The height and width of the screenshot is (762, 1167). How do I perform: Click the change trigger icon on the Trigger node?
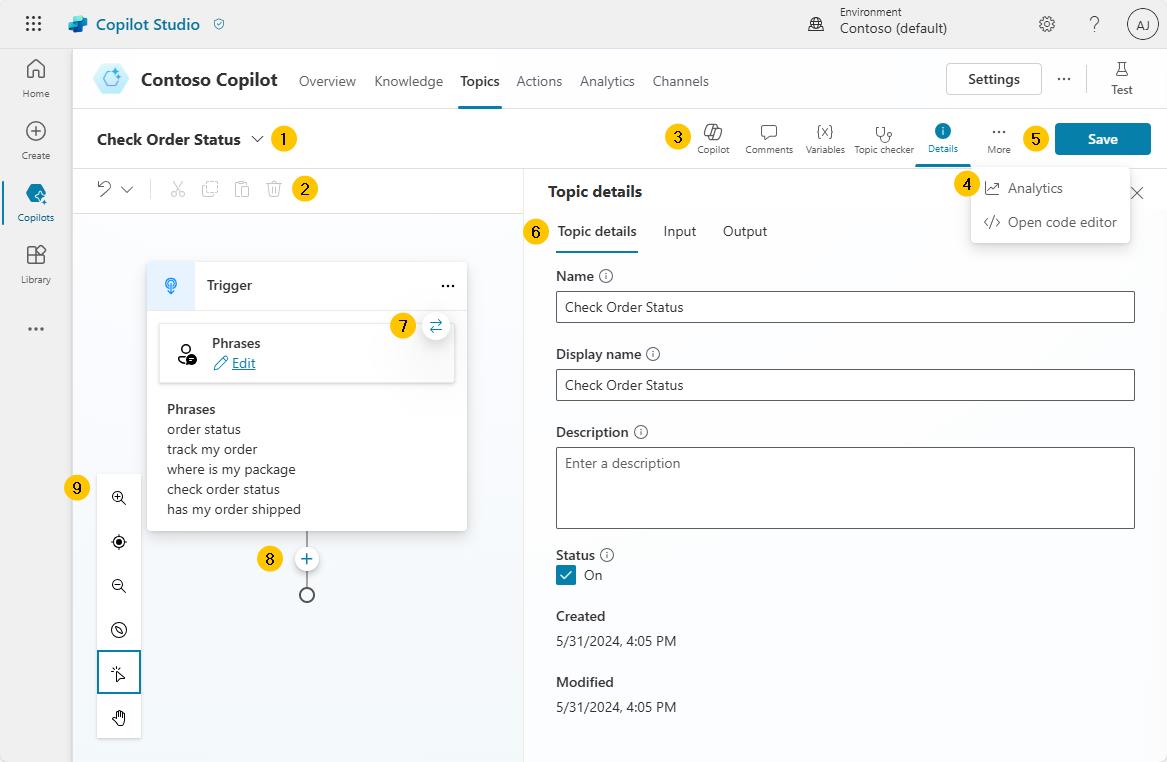click(x=435, y=325)
